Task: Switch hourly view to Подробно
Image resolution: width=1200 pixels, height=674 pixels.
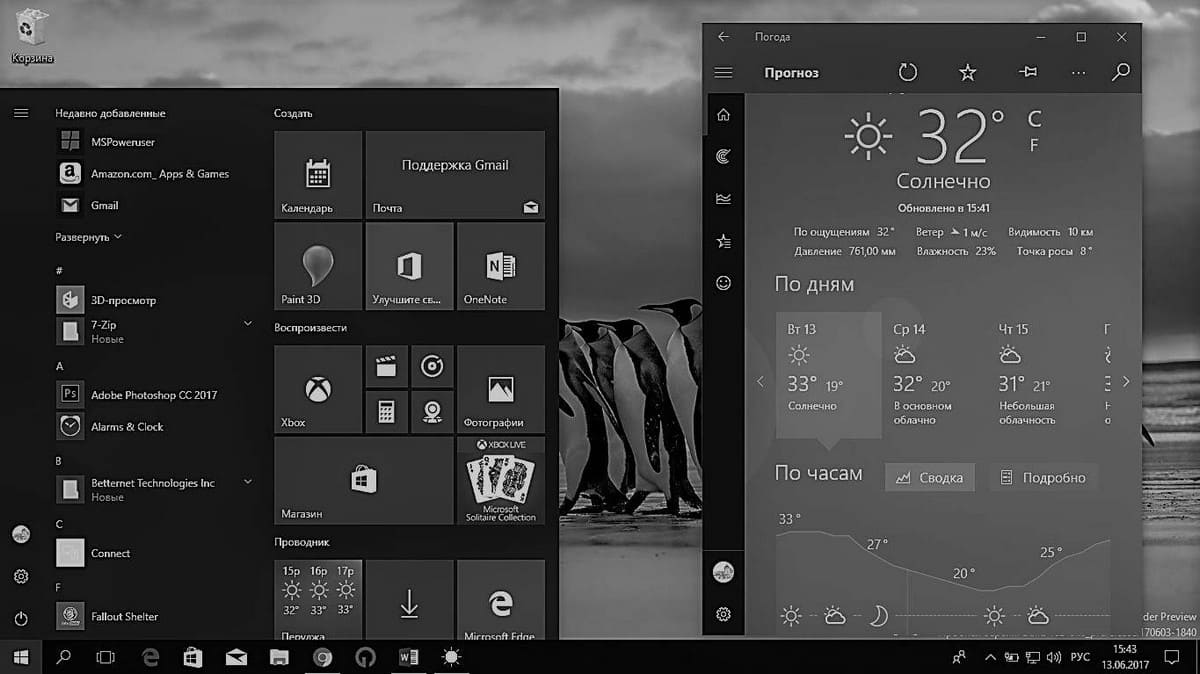Action: (x=1044, y=477)
